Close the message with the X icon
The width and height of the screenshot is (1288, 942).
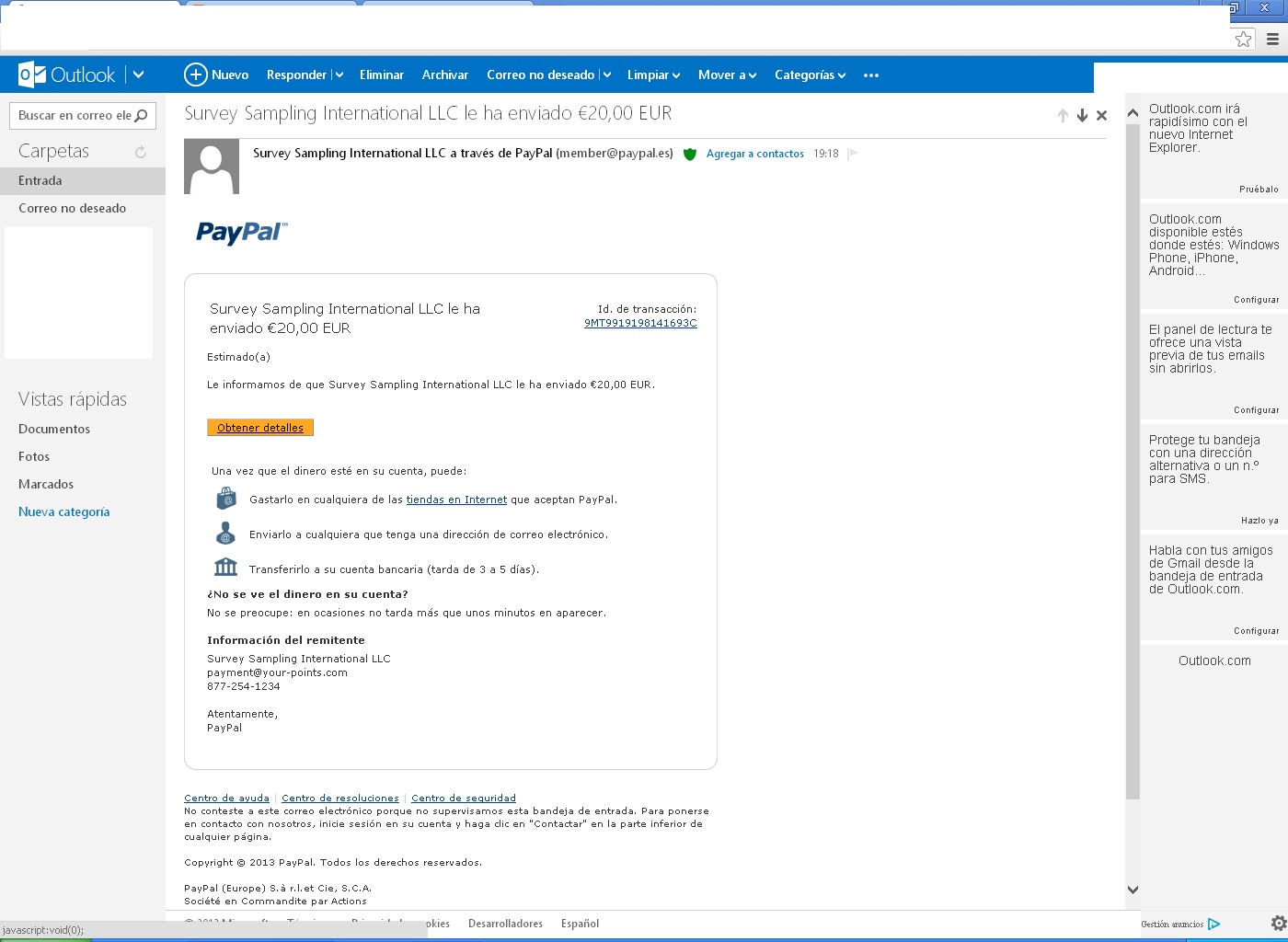[x=1101, y=115]
